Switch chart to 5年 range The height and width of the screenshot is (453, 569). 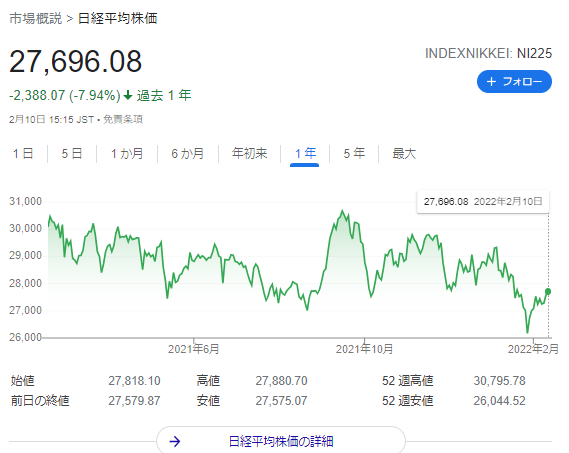pyautogui.click(x=354, y=154)
